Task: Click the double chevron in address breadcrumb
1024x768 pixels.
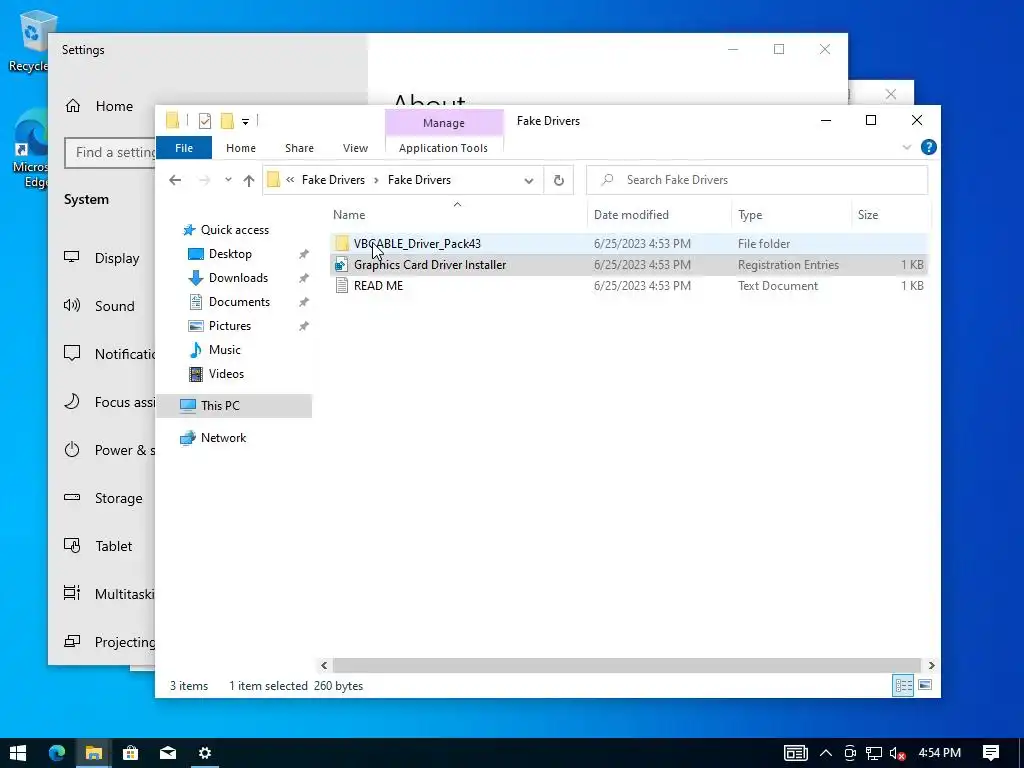Action: (x=290, y=180)
